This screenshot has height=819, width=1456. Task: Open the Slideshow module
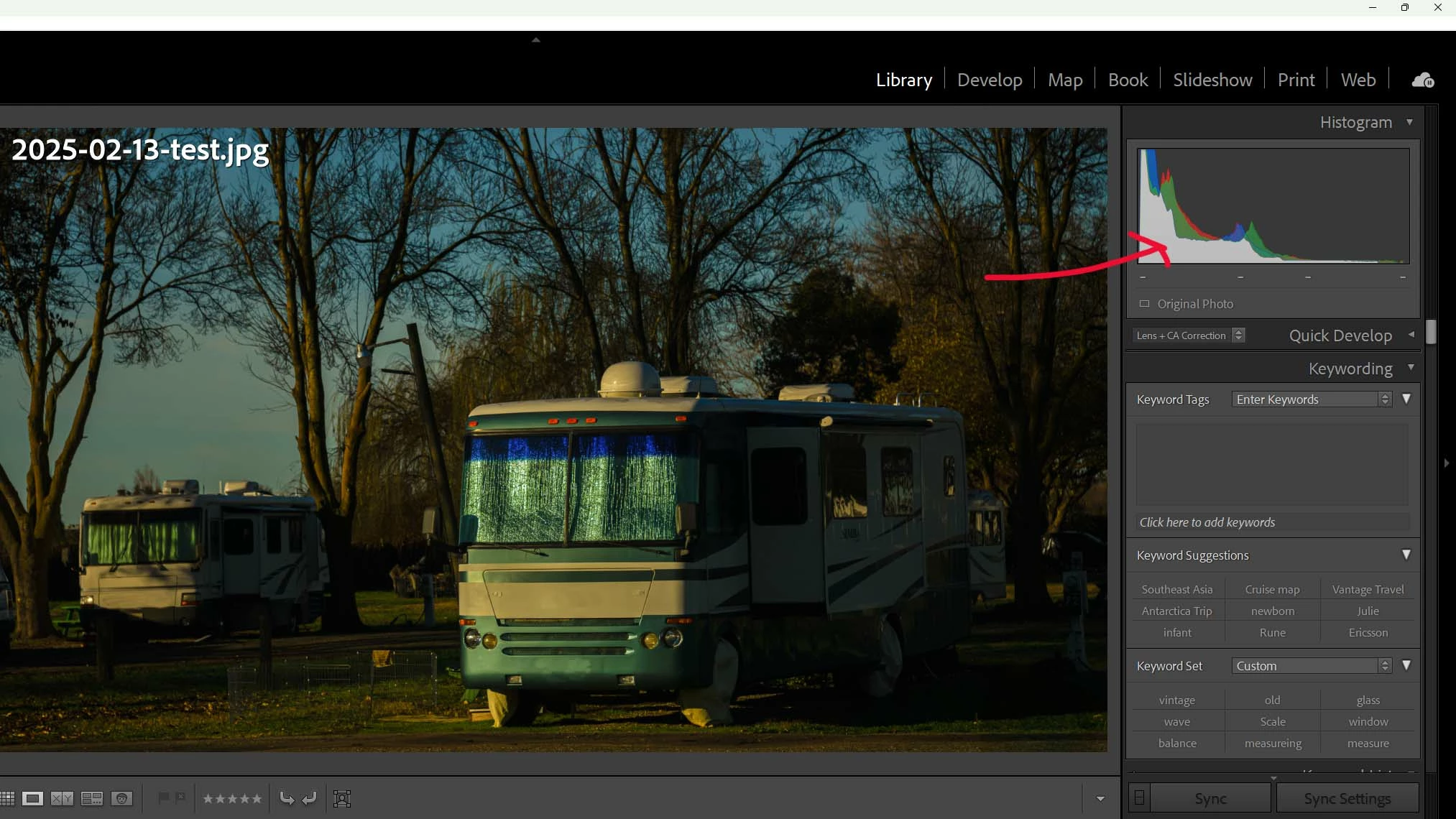click(1212, 80)
